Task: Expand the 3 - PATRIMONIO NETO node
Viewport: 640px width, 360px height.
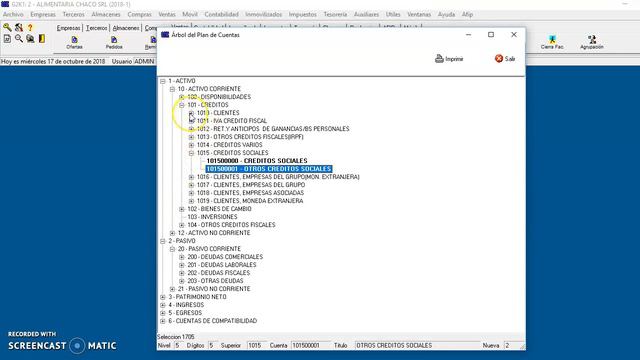Action: coord(163,297)
